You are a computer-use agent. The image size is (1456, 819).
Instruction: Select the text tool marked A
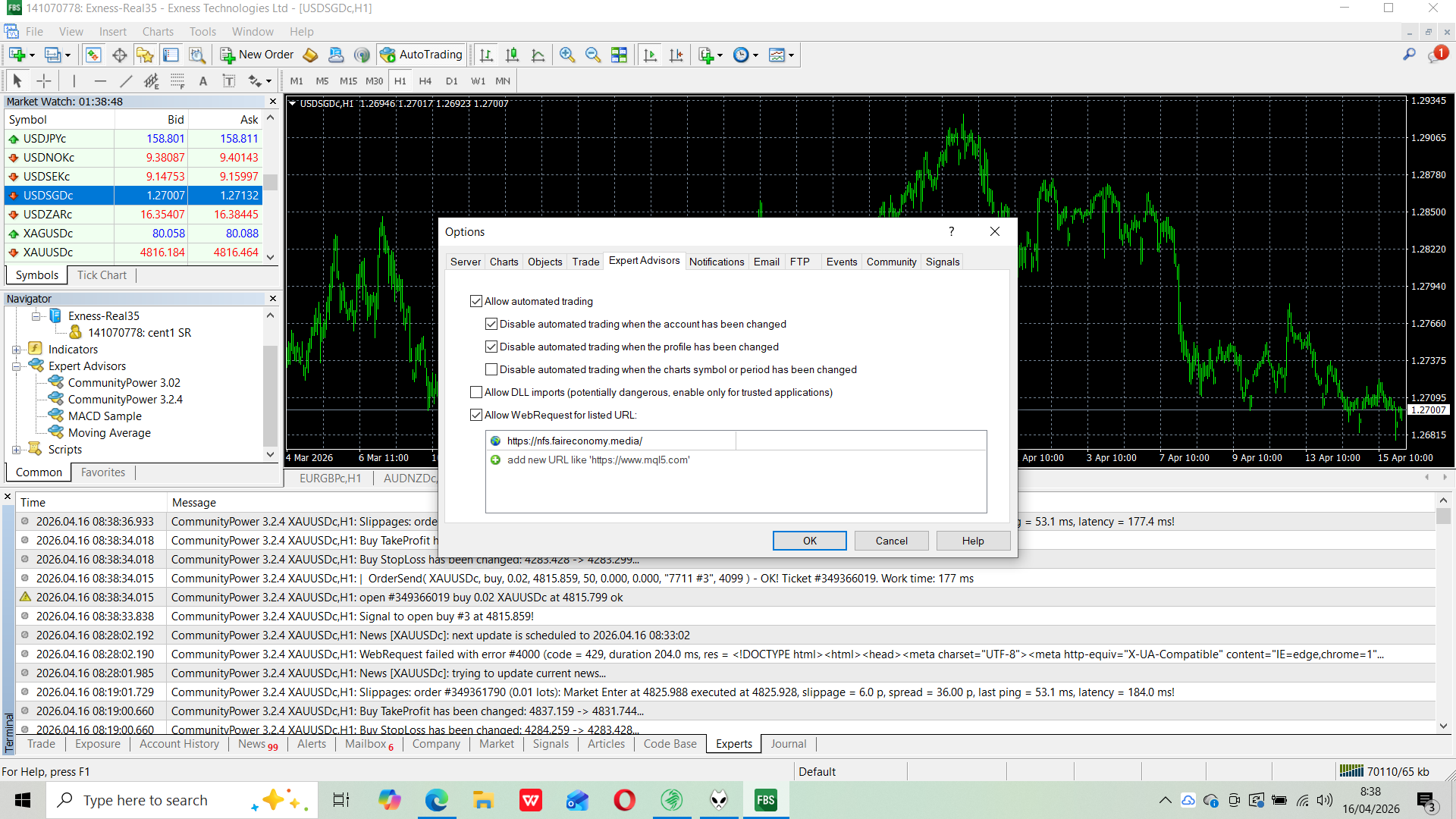click(x=203, y=80)
